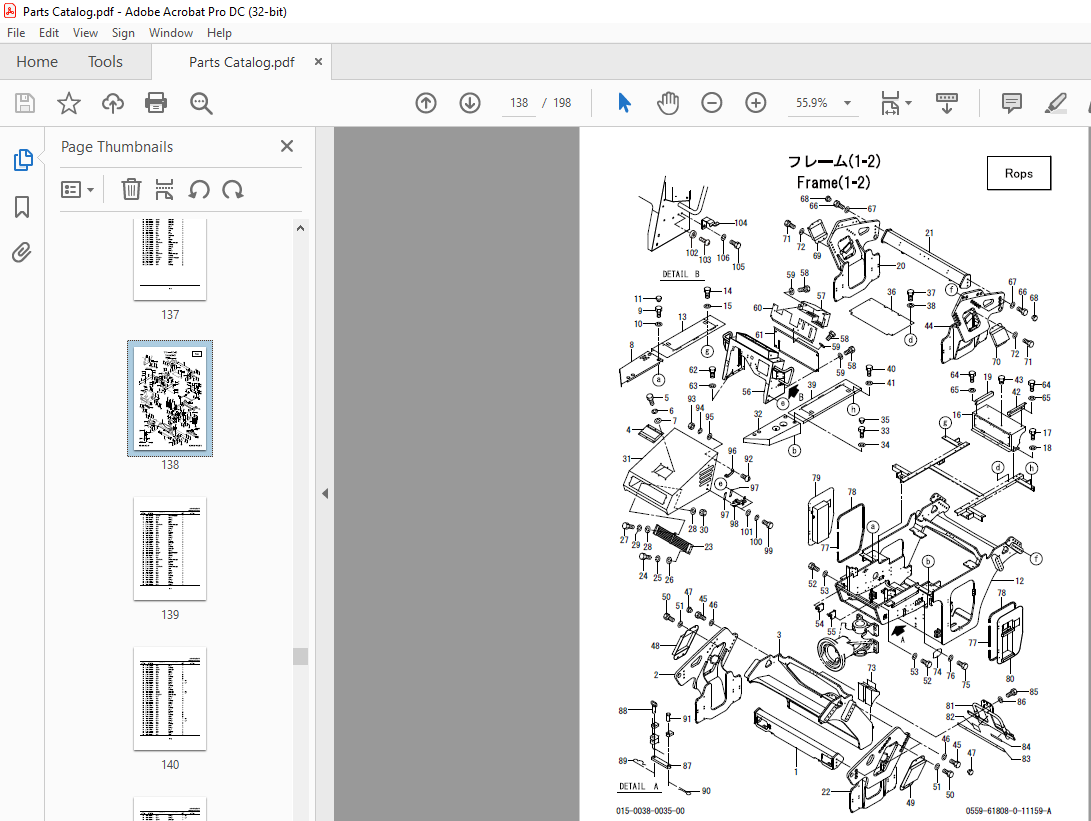
Task: Open the Sign menu
Action: [x=123, y=33]
